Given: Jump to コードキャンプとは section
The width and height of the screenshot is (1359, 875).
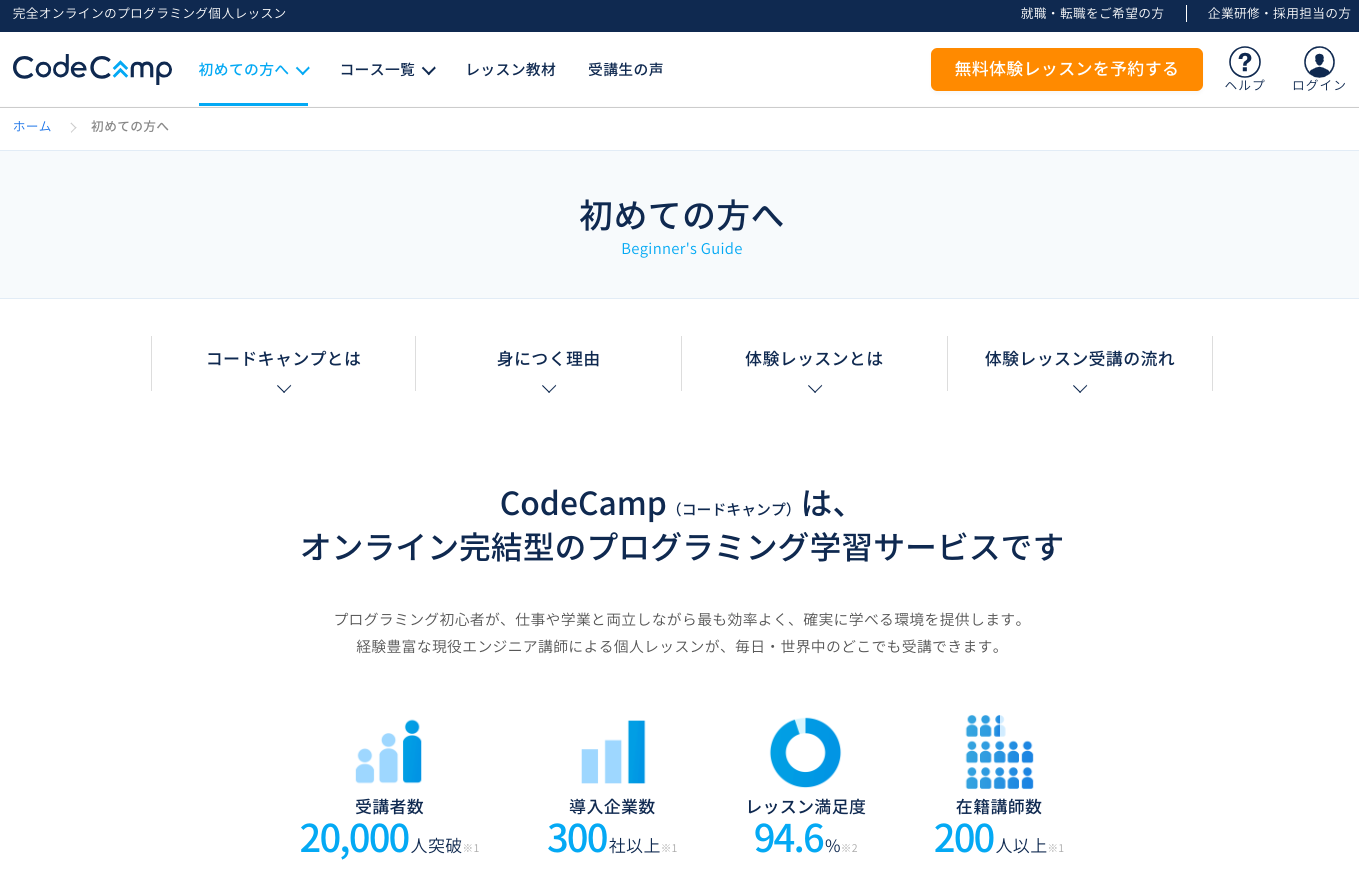Looking at the screenshot, I should [x=284, y=358].
